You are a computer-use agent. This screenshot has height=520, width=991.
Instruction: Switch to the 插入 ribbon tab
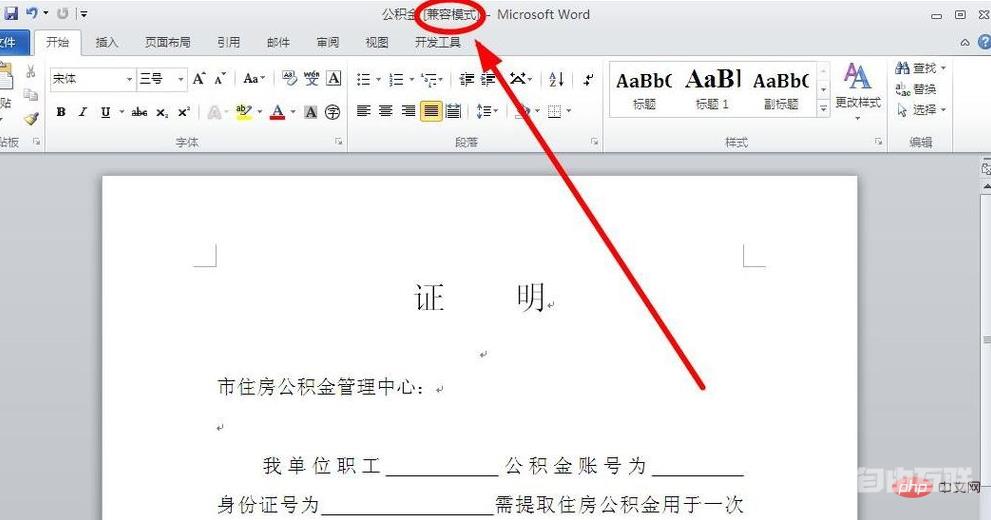pos(107,43)
